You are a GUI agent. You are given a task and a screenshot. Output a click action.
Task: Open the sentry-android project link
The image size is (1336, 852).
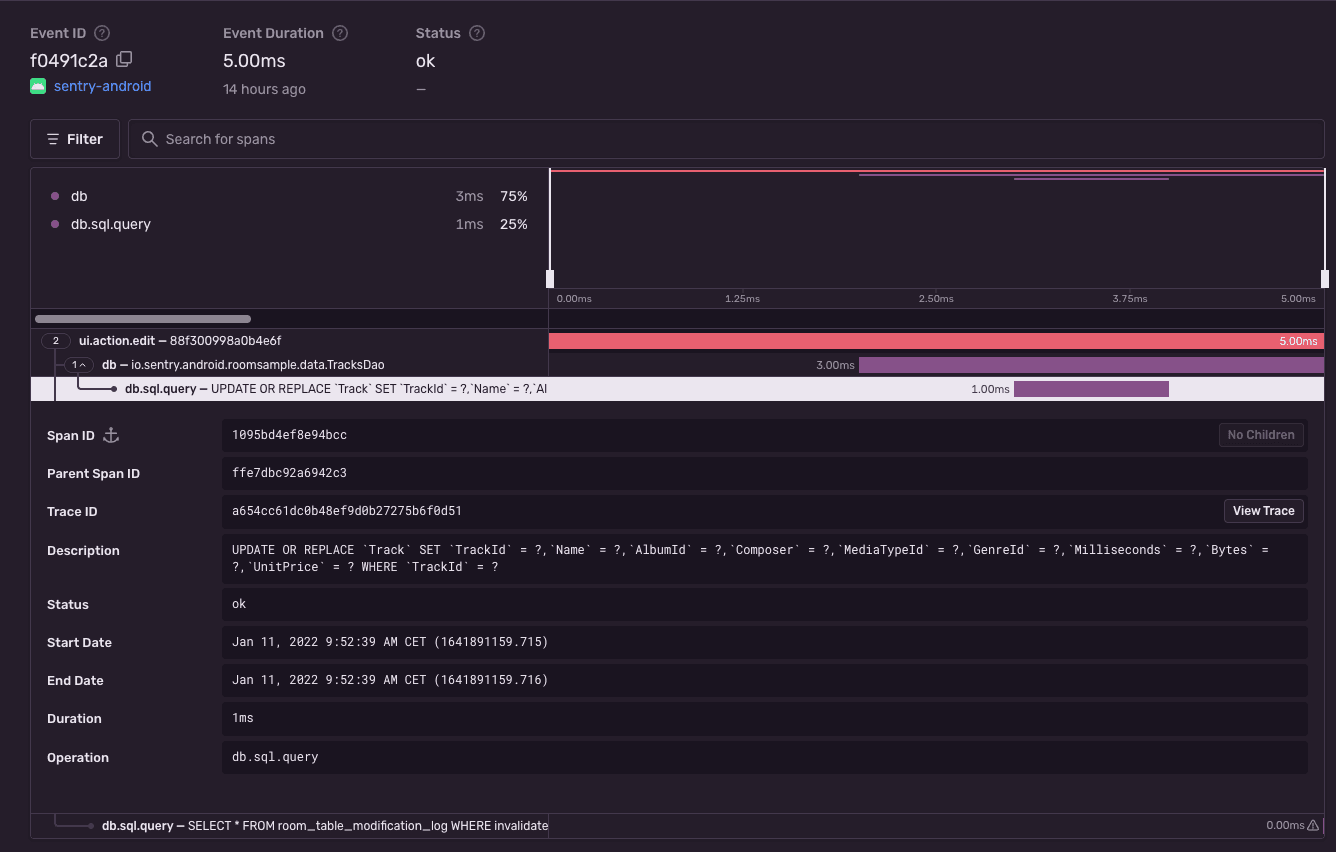(x=102, y=86)
